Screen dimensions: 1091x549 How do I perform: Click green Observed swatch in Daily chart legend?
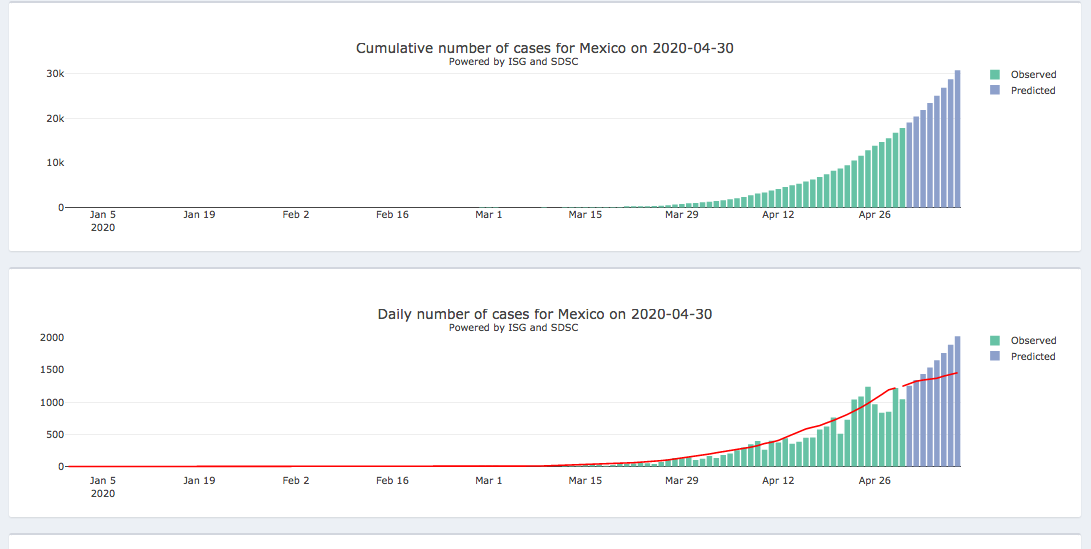tap(995, 341)
